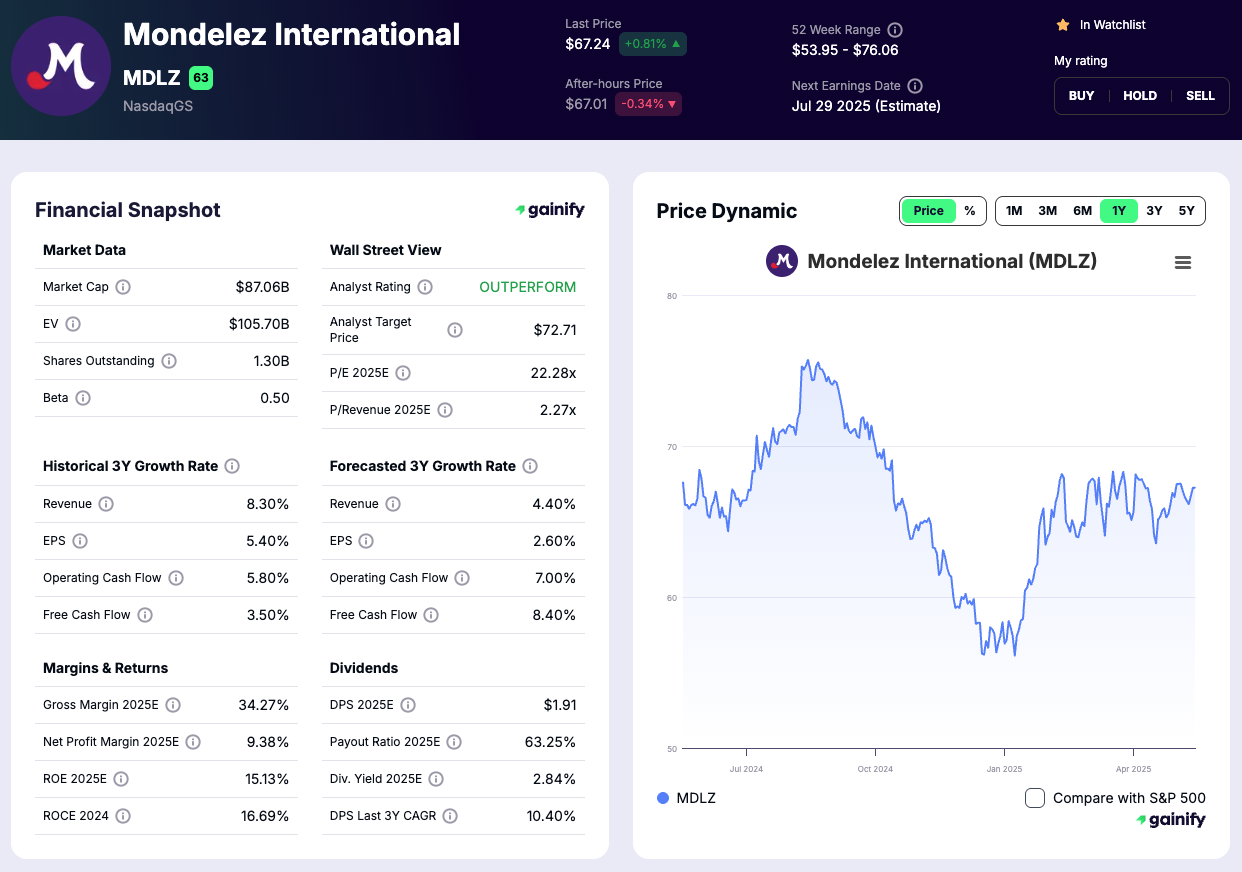The image size is (1242, 872).
Task: Click the 22.28x P/E value
Action: click(x=554, y=373)
